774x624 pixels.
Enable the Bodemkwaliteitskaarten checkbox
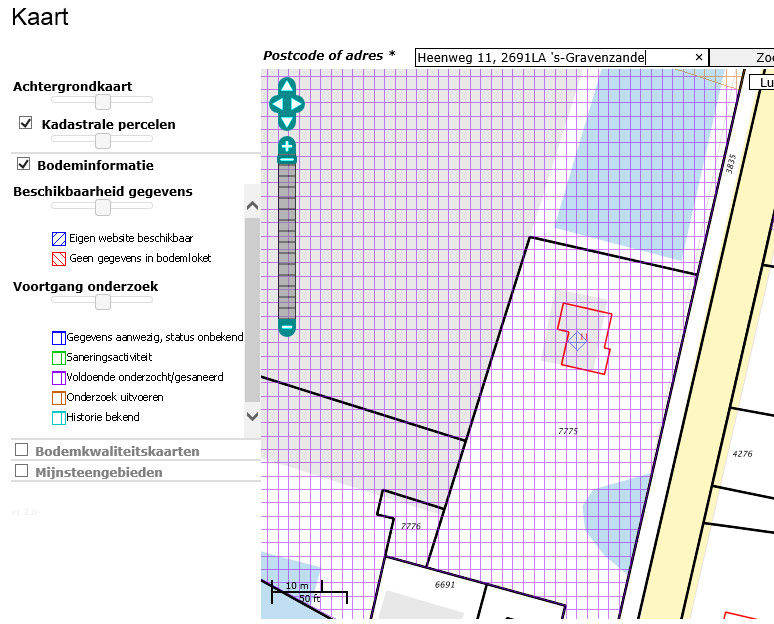pyautogui.click(x=21, y=450)
